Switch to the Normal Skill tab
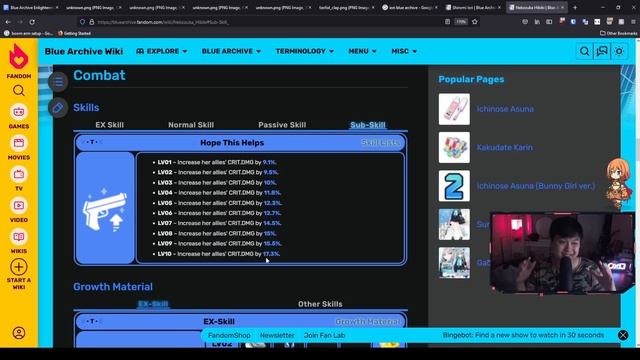This screenshot has height=360, width=640. (x=191, y=125)
